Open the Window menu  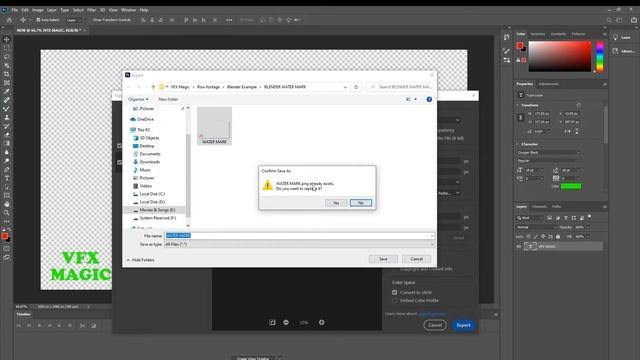(x=129, y=10)
